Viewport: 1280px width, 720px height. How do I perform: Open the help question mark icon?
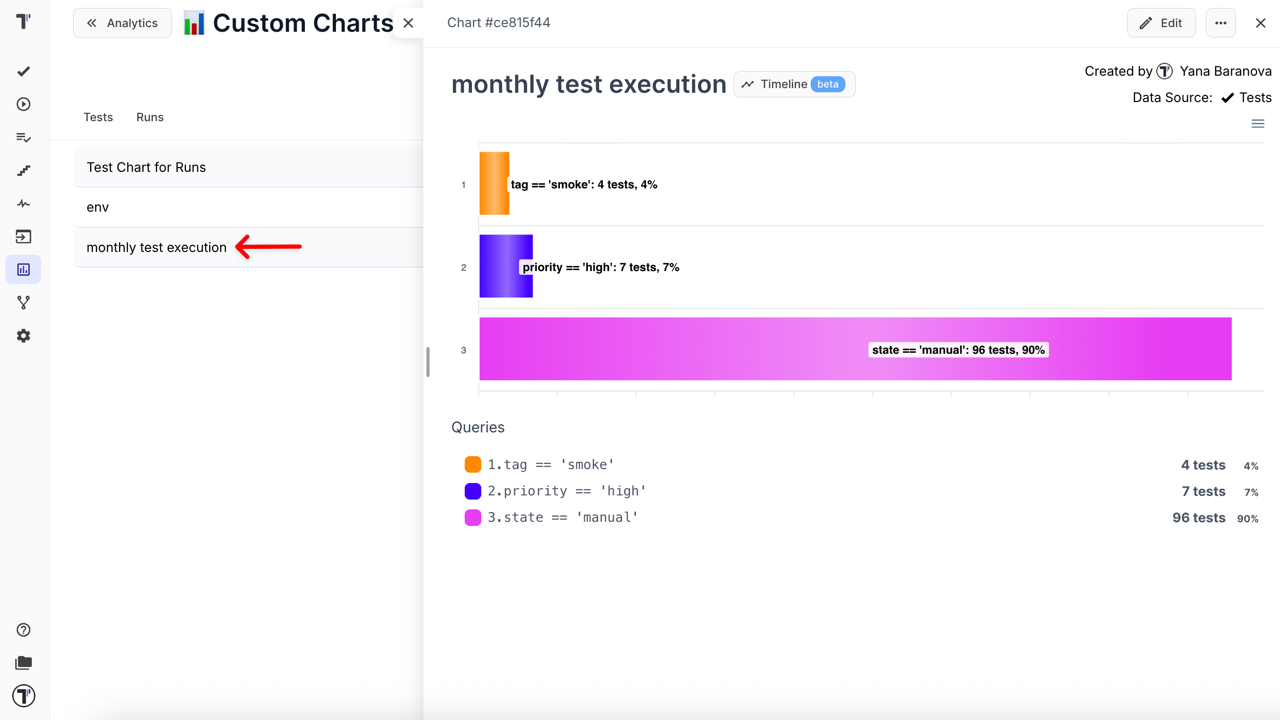click(x=23, y=629)
